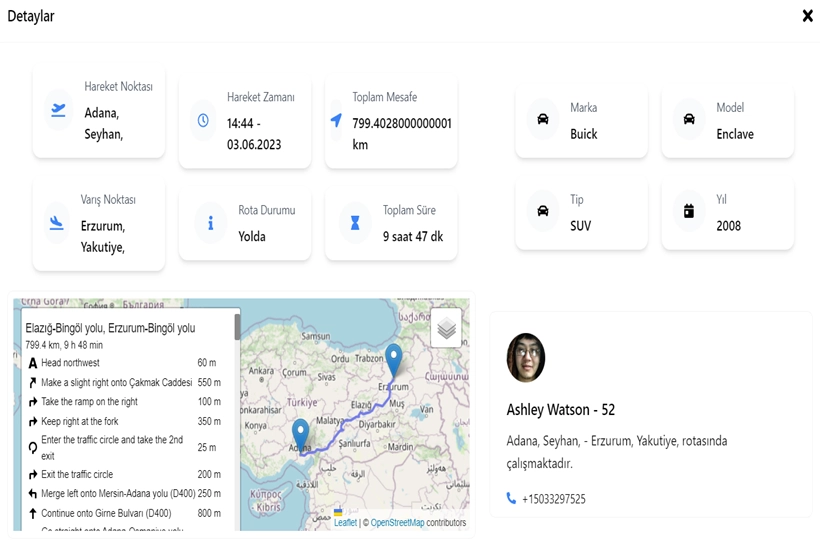Click the Ukraine flag icon in map attribution

[338, 512]
